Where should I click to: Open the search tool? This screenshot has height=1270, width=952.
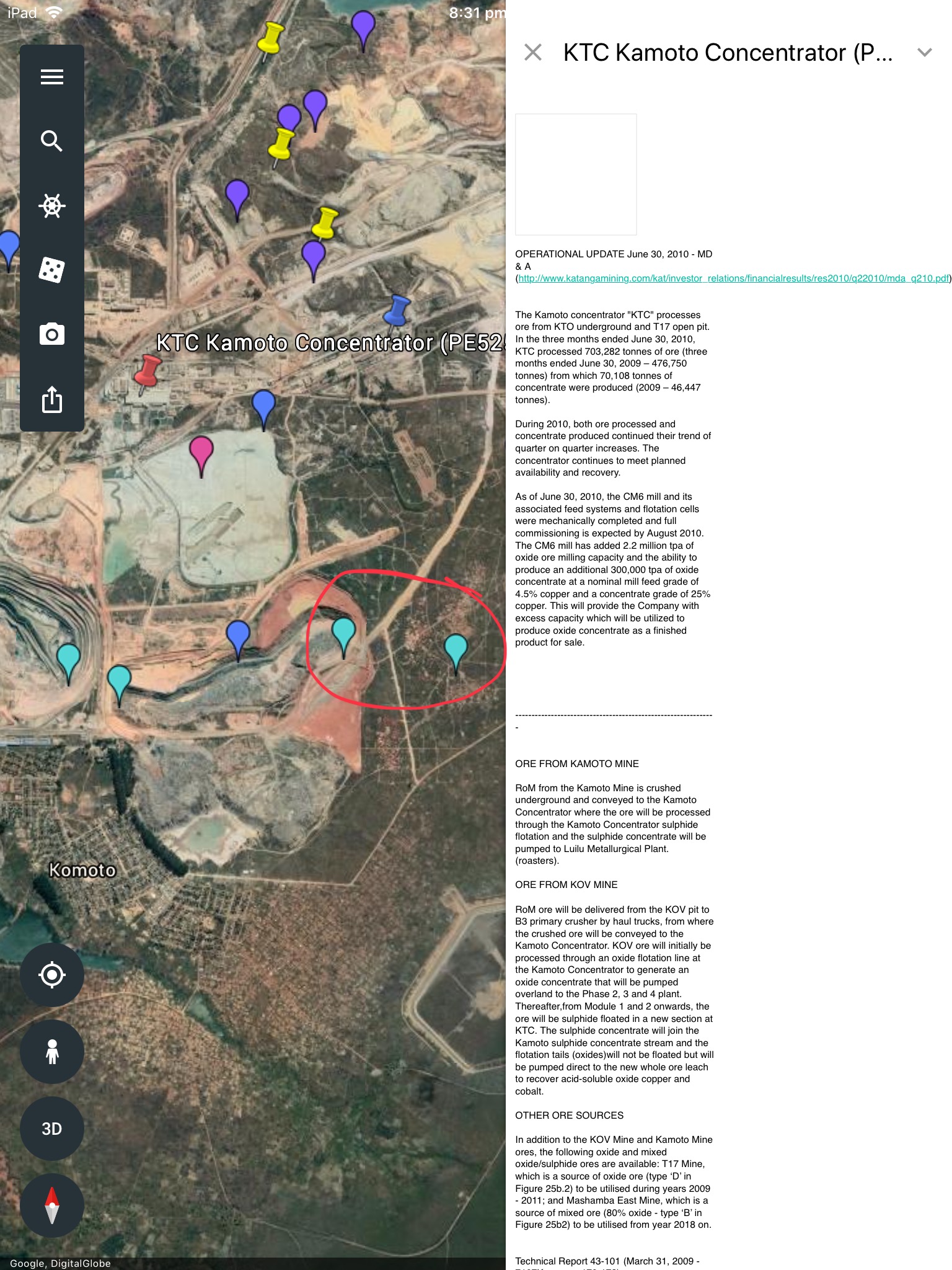coord(52,141)
